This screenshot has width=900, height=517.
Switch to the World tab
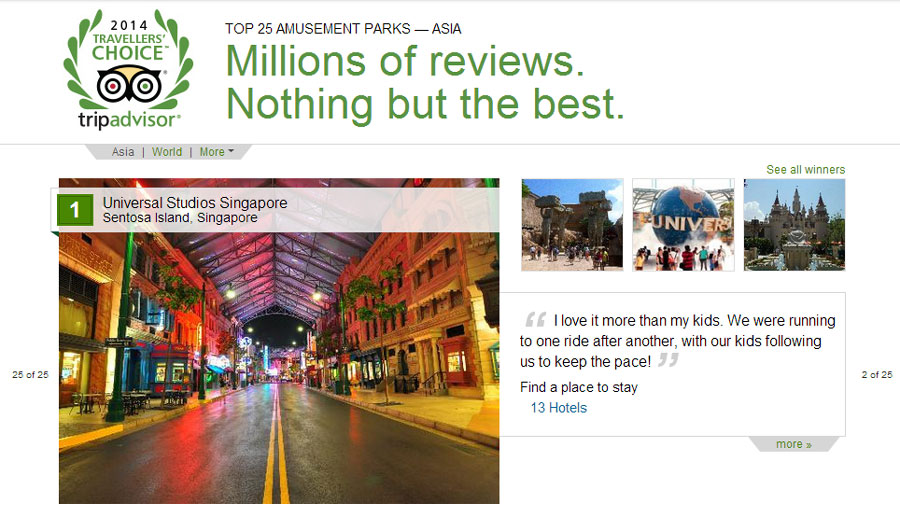[167, 152]
